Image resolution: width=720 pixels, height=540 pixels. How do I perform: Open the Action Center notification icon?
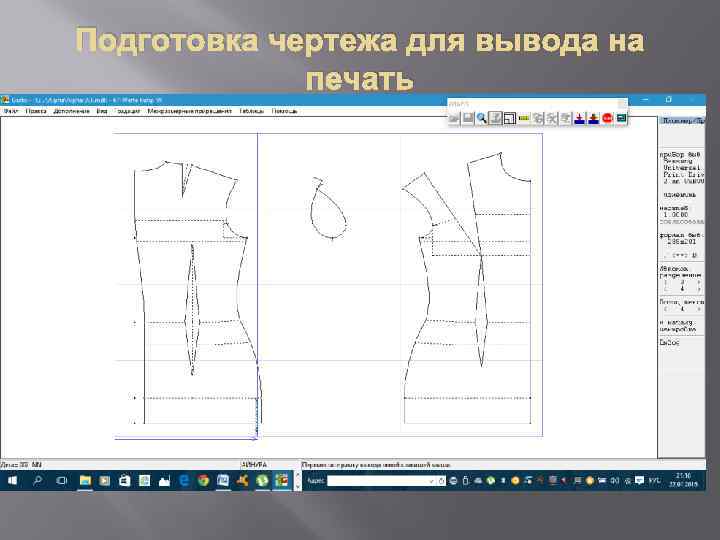(639, 480)
